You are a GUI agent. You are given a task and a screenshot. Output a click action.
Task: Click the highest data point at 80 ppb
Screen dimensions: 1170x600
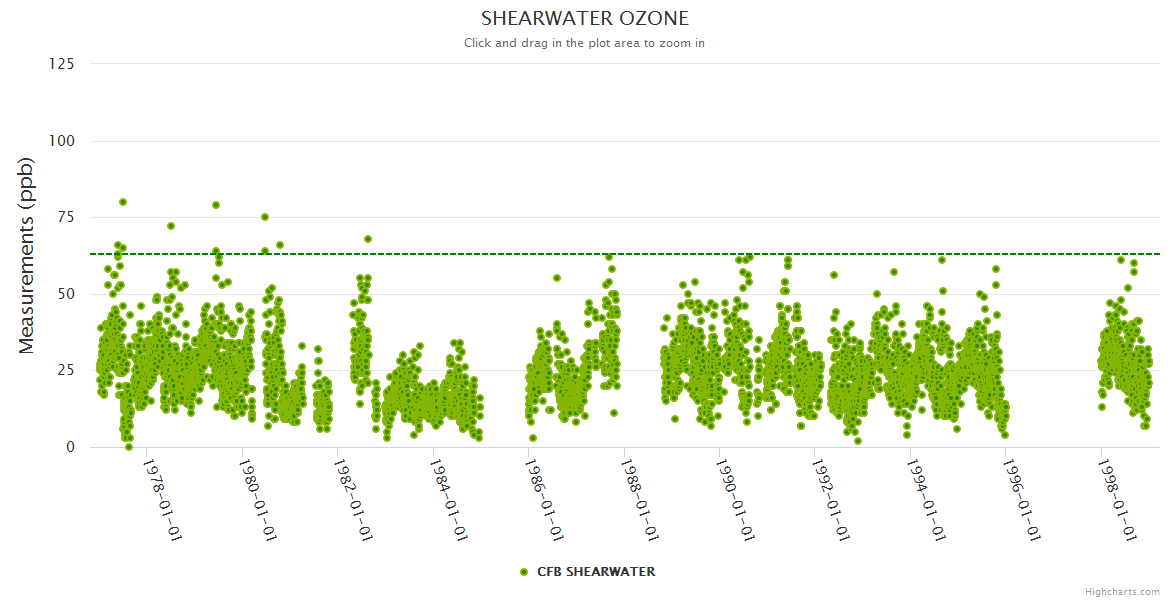(x=123, y=202)
